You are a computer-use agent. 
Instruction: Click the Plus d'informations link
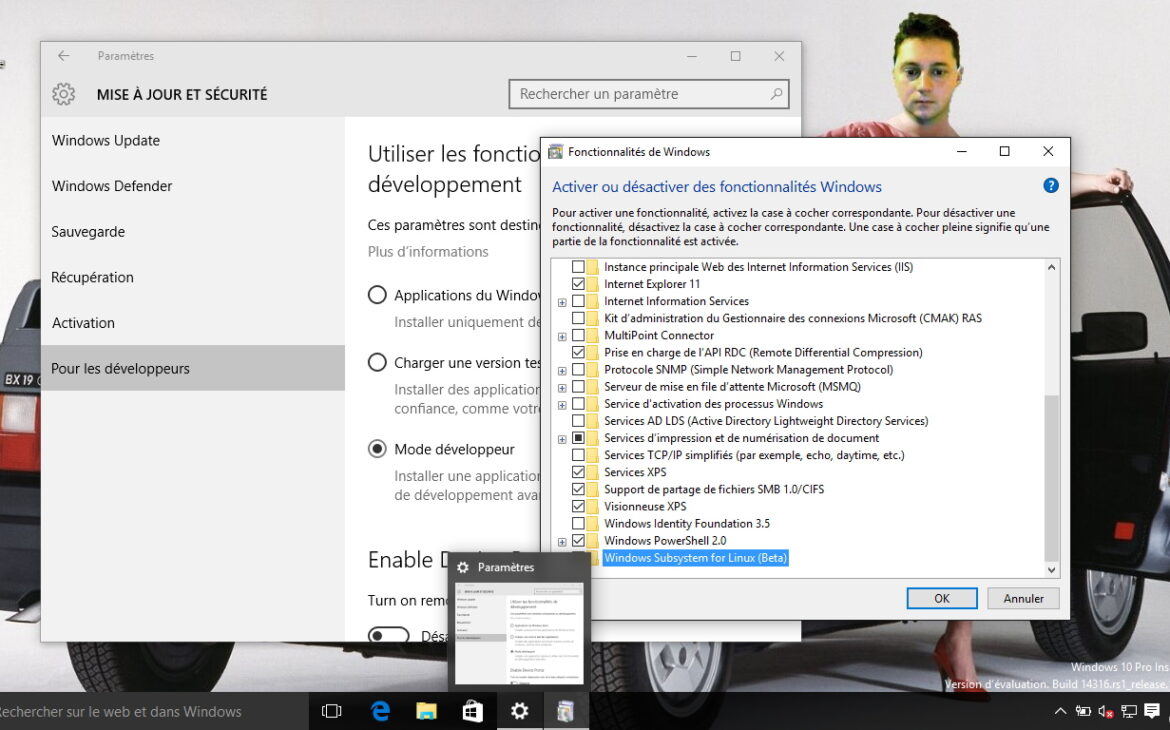point(428,252)
